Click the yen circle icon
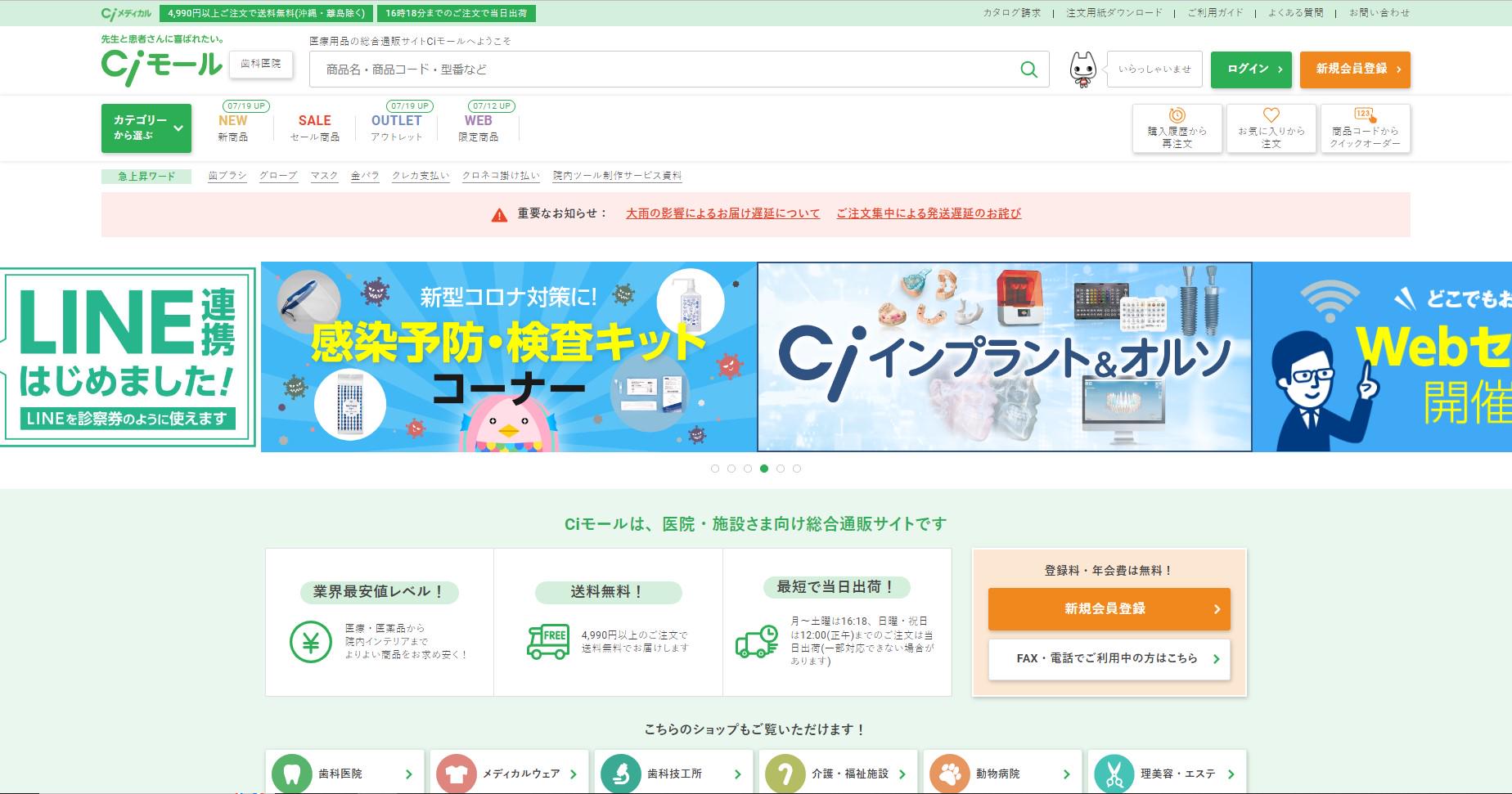1512x794 pixels. coord(310,642)
